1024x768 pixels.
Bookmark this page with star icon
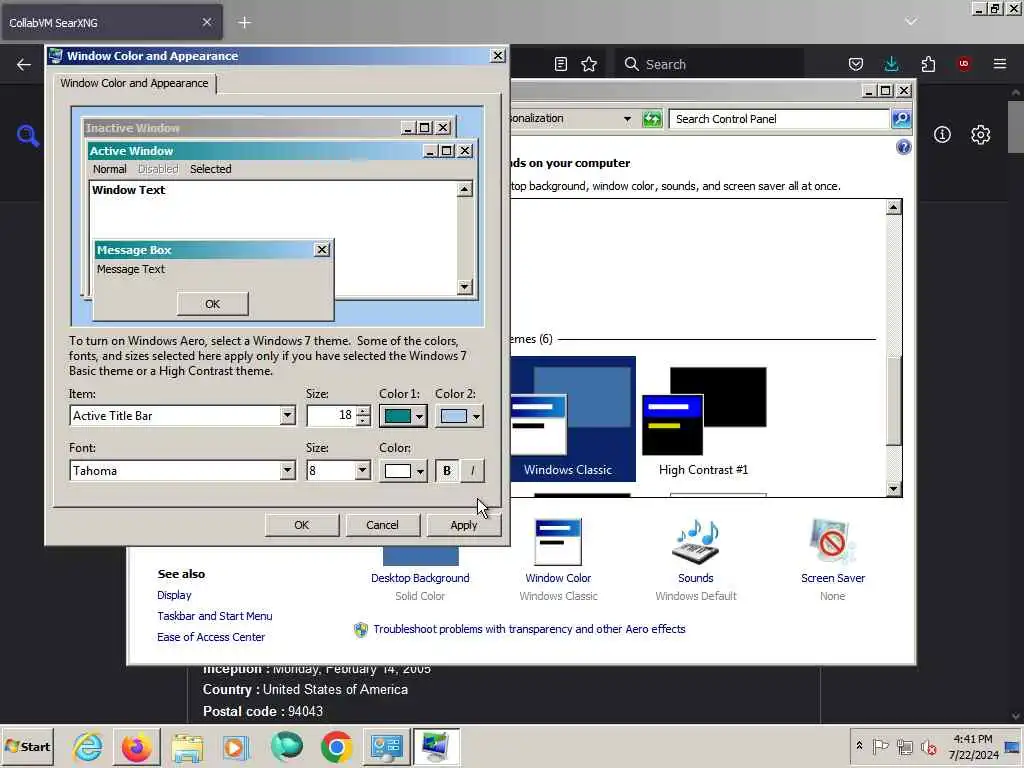coord(589,64)
